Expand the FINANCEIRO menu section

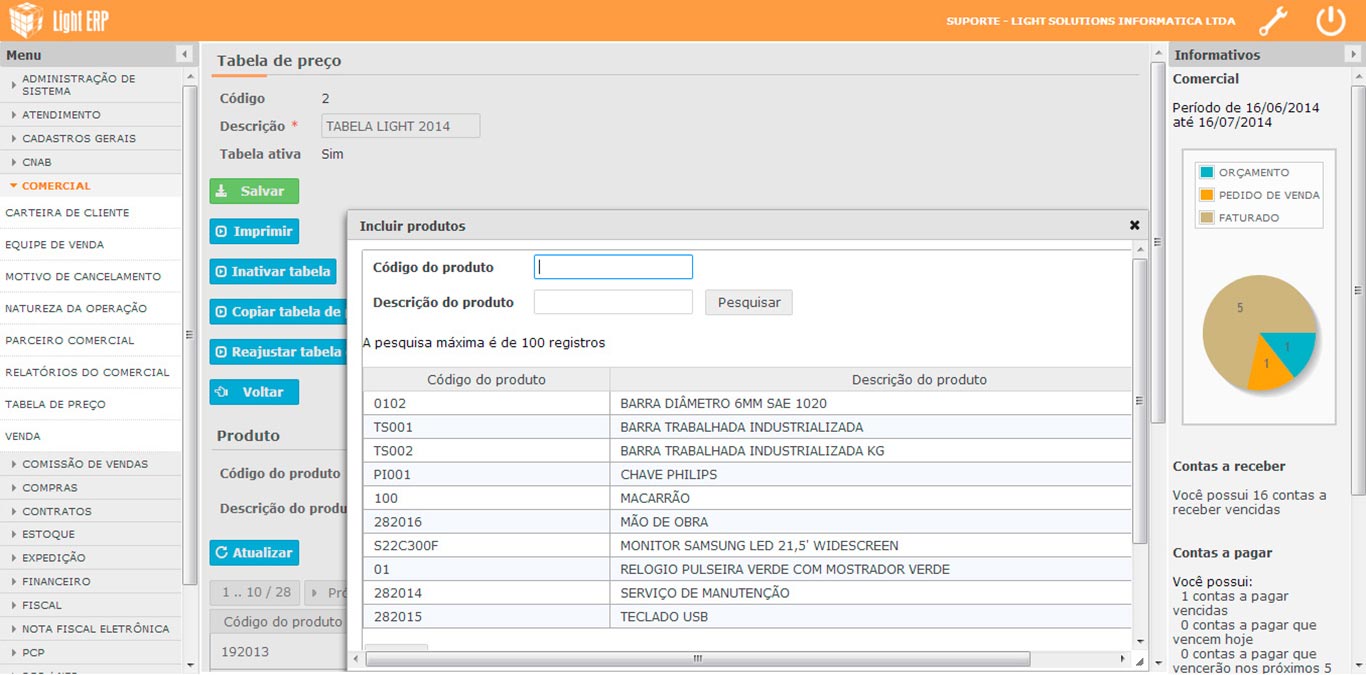tap(56, 581)
